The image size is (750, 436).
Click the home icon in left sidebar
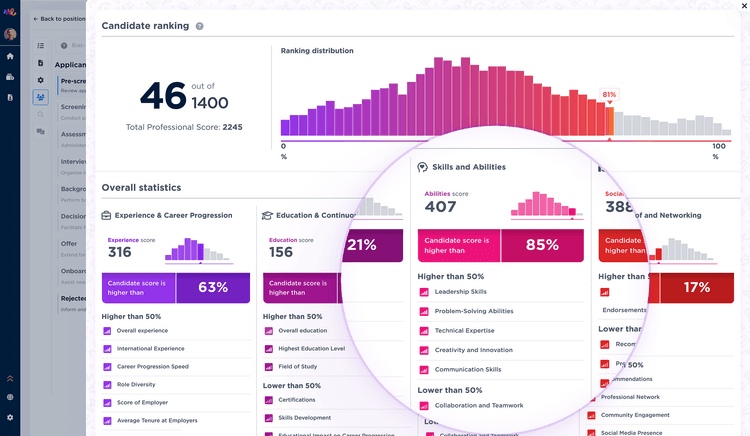(10, 57)
